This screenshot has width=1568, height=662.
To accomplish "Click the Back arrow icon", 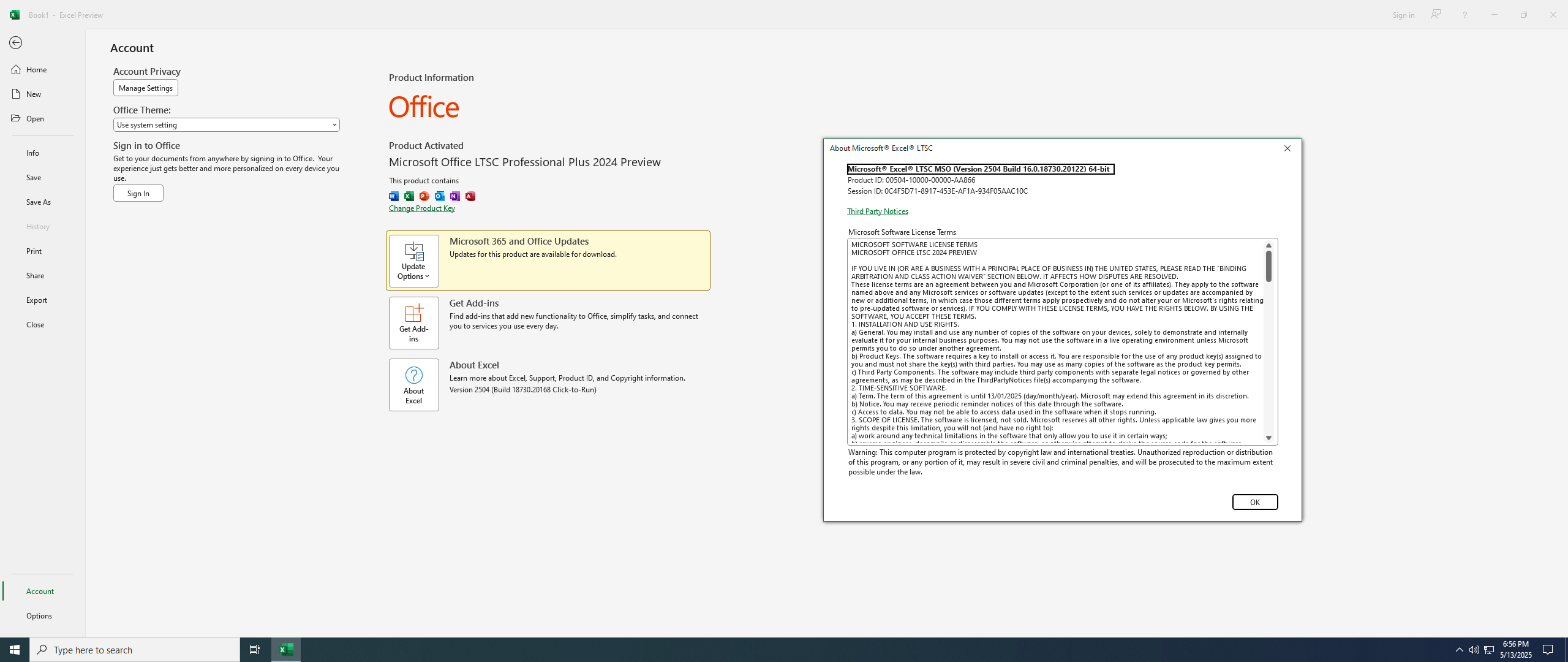I will point(16,43).
